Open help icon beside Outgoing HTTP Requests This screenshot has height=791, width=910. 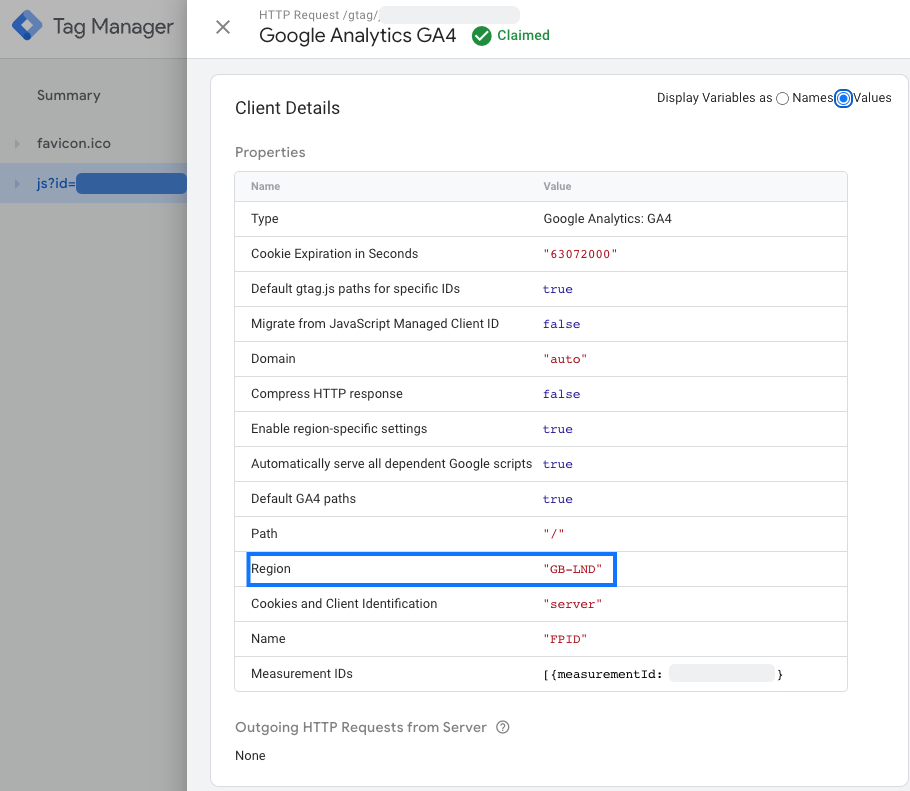[x=503, y=727]
